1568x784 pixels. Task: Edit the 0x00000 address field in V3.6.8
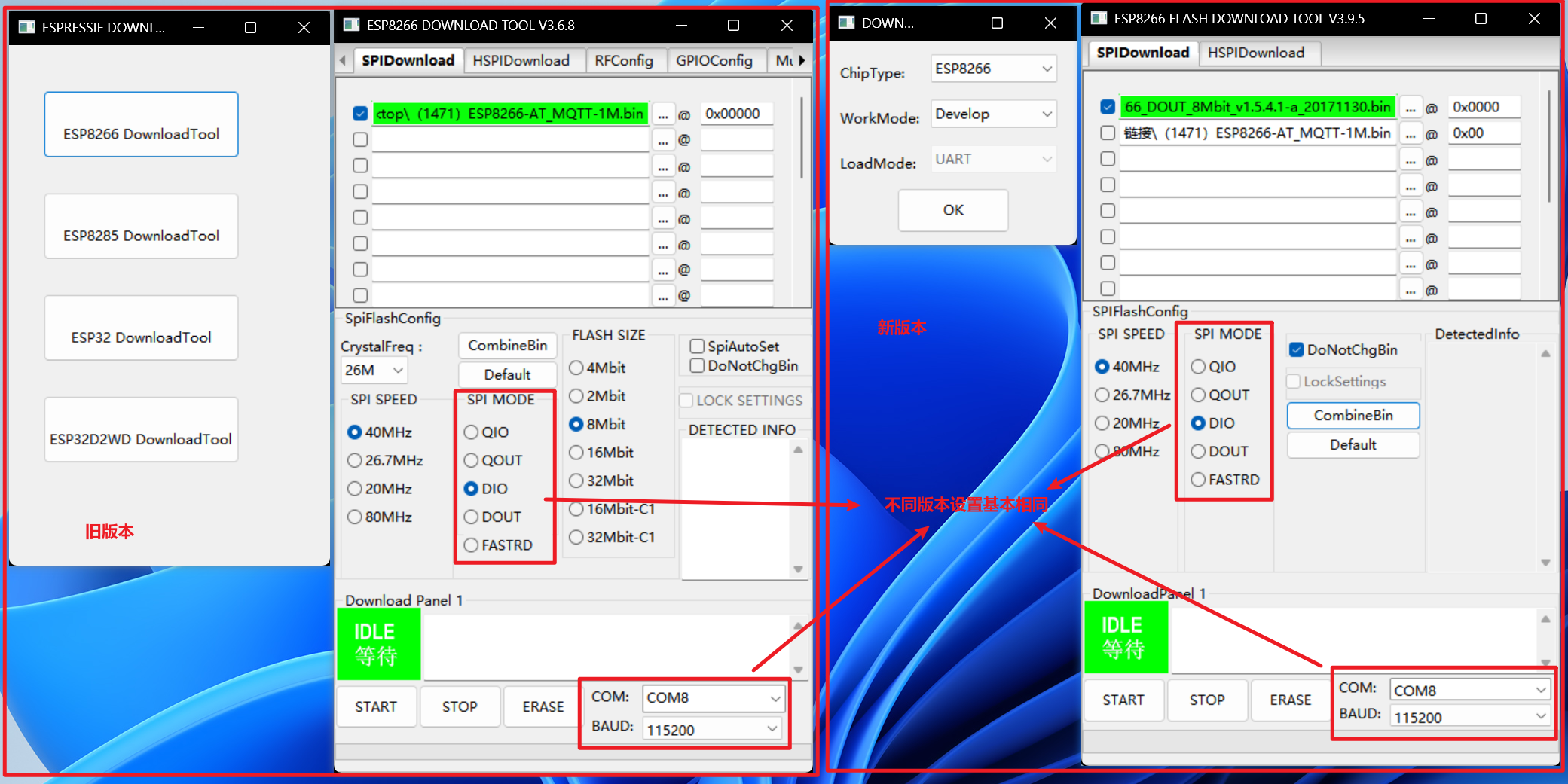737,114
